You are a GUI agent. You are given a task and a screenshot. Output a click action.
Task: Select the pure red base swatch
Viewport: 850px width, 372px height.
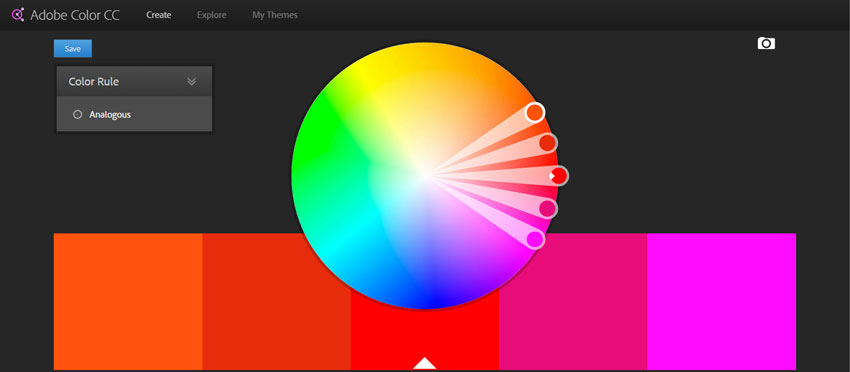(424, 331)
